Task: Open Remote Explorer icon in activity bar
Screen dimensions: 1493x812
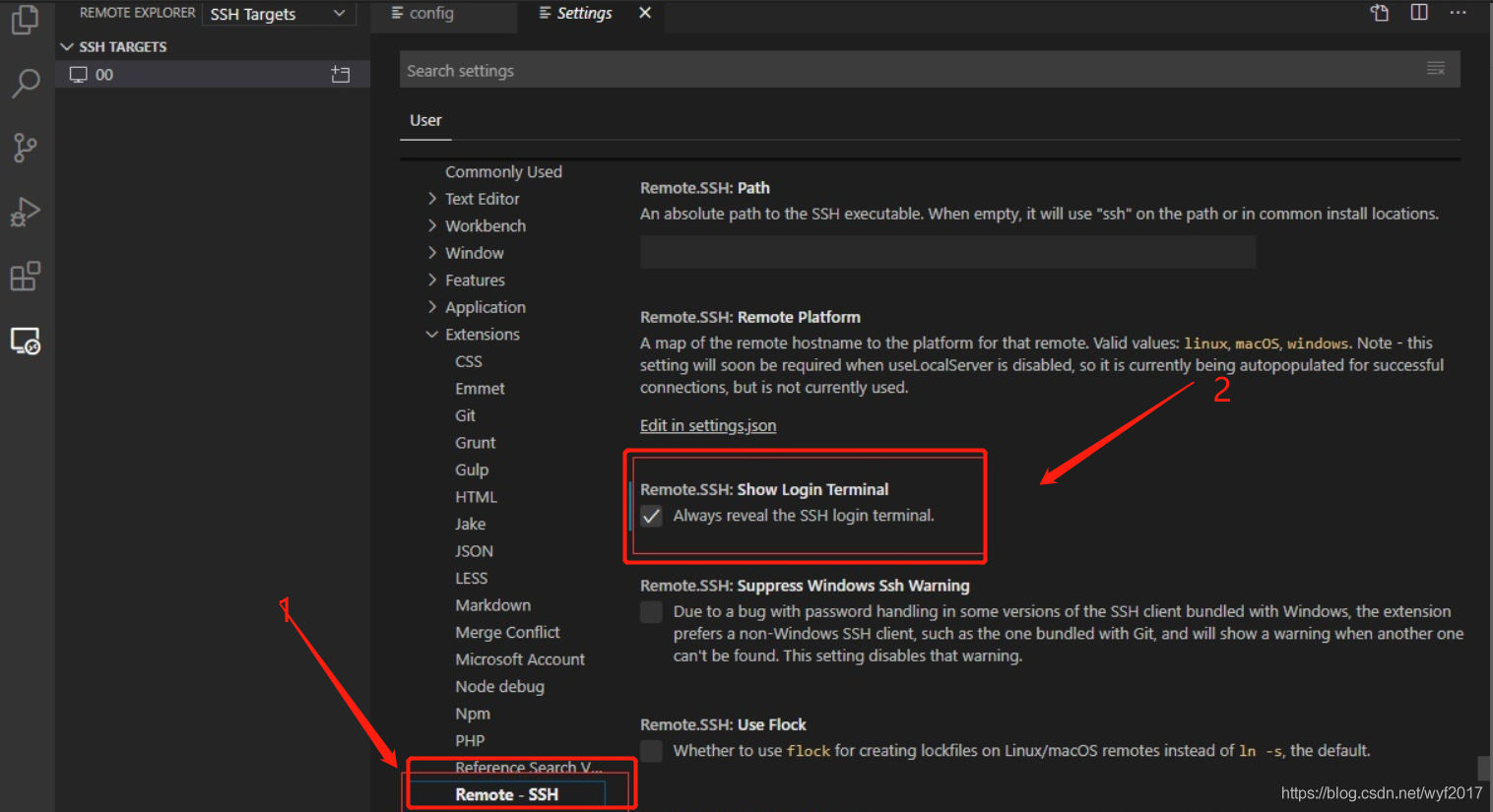Action: click(x=25, y=341)
